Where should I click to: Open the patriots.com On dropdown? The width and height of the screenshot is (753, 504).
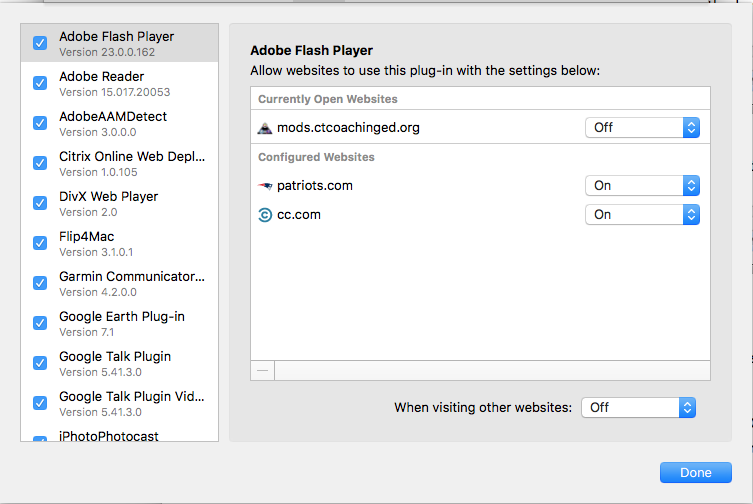(642, 186)
